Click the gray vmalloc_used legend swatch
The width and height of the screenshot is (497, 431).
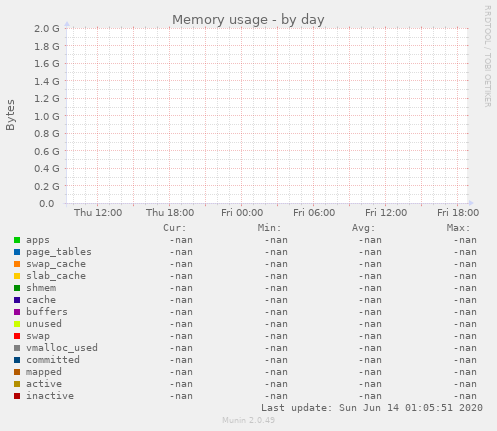point(17,348)
